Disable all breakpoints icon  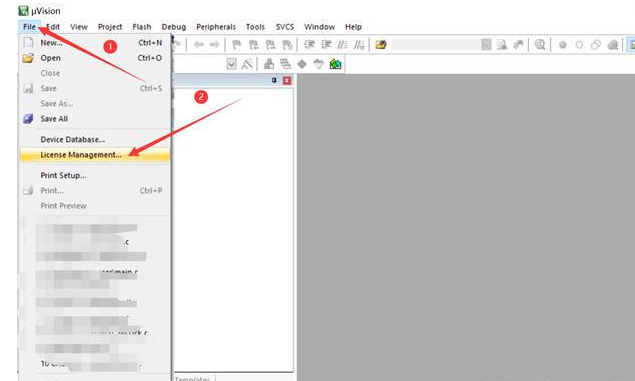point(596,45)
